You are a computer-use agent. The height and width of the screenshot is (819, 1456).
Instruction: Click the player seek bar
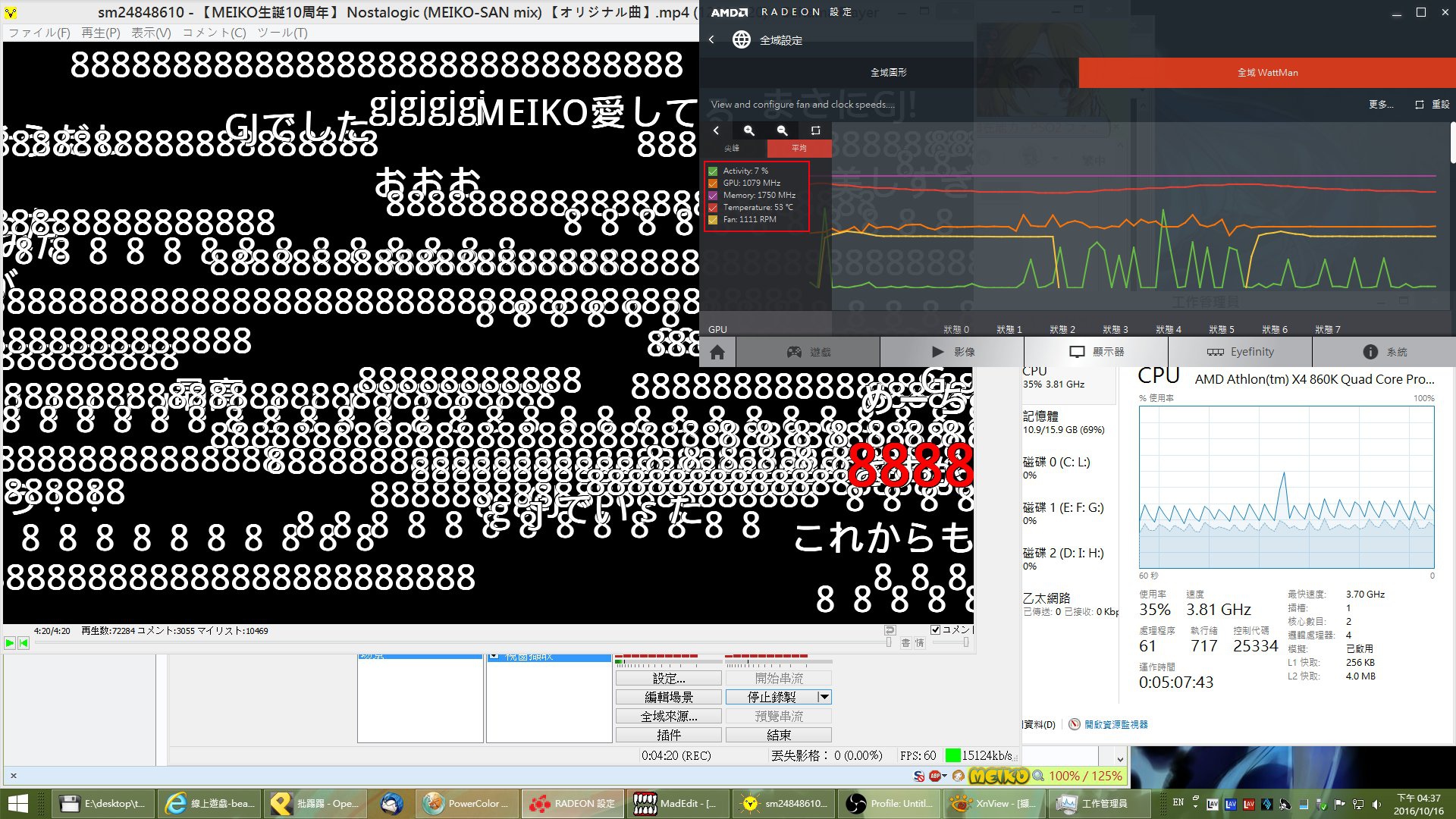462,643
